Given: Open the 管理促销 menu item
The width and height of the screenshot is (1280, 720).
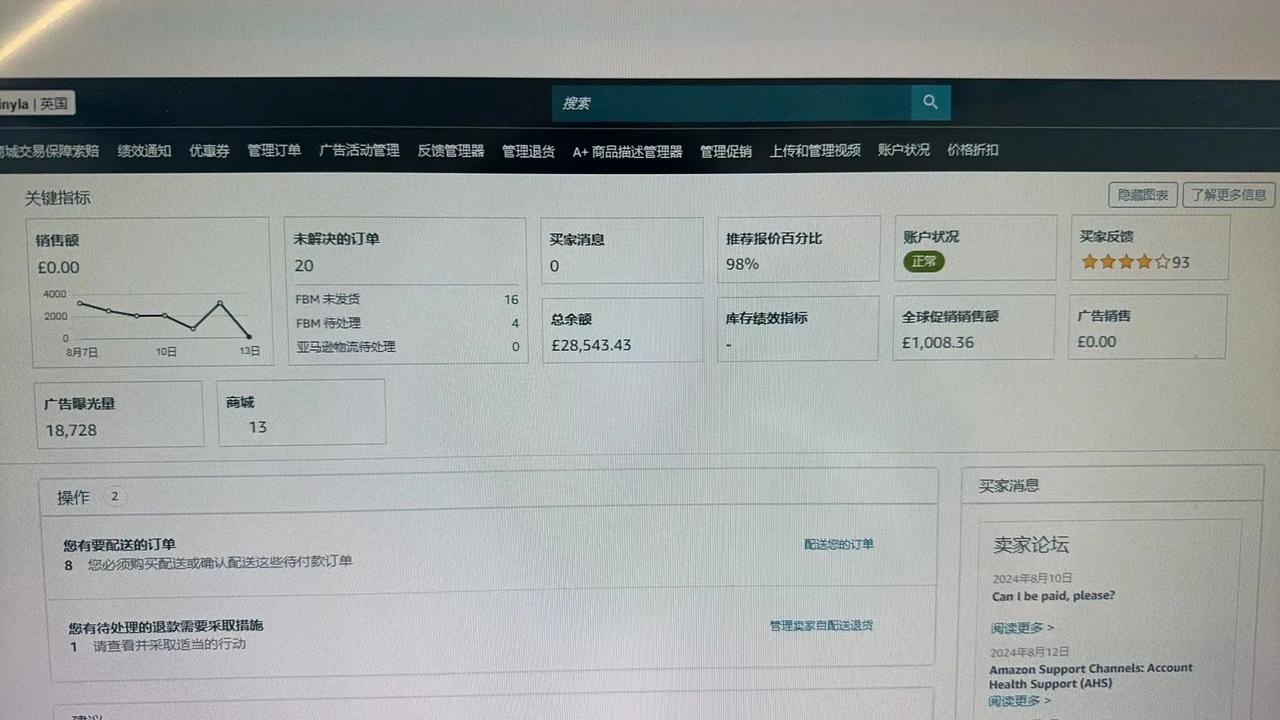Looking at the screenshot, I should click(x=726, y=151).
